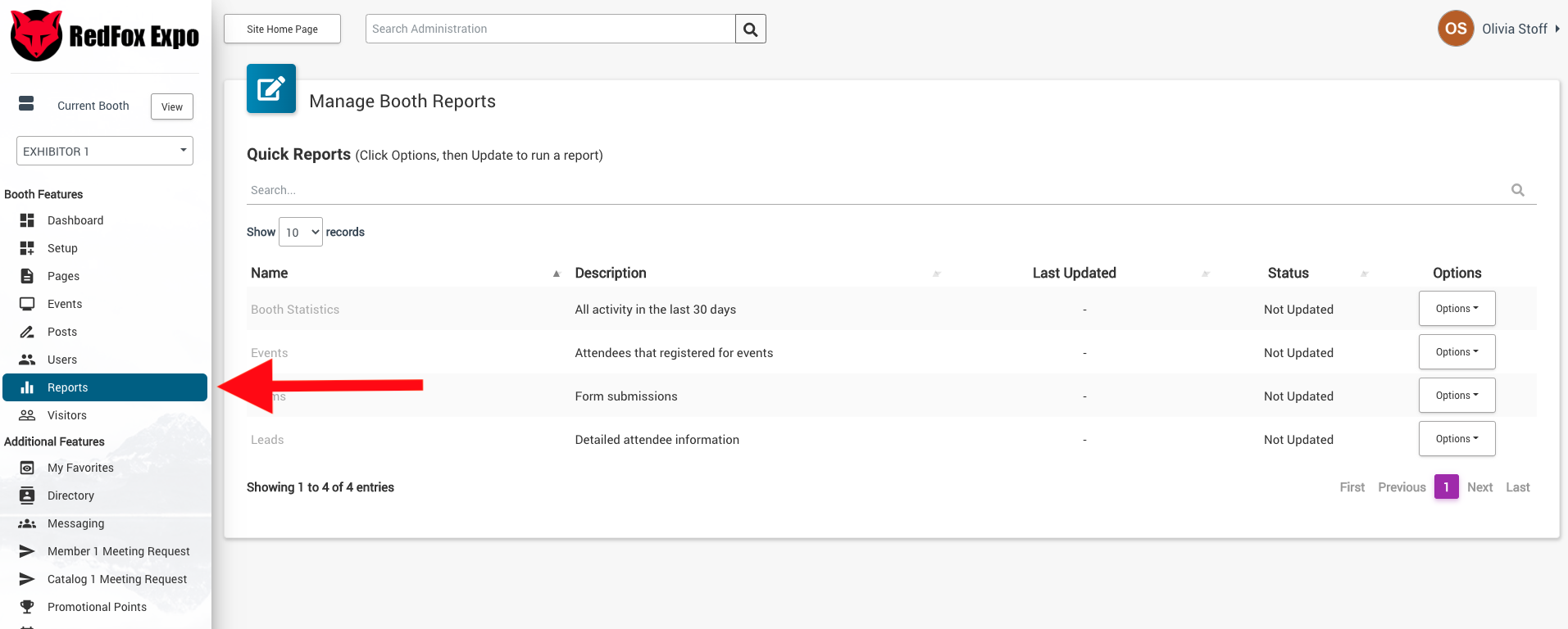Expand the Olivia Stoff user menu
Image resolution: width=1568 pixels, height=629 pixels.
click(x=1520, y=29)
